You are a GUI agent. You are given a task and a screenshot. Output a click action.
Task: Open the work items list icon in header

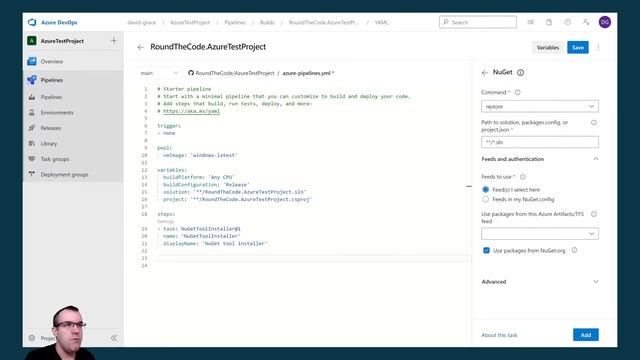point(530,22)
